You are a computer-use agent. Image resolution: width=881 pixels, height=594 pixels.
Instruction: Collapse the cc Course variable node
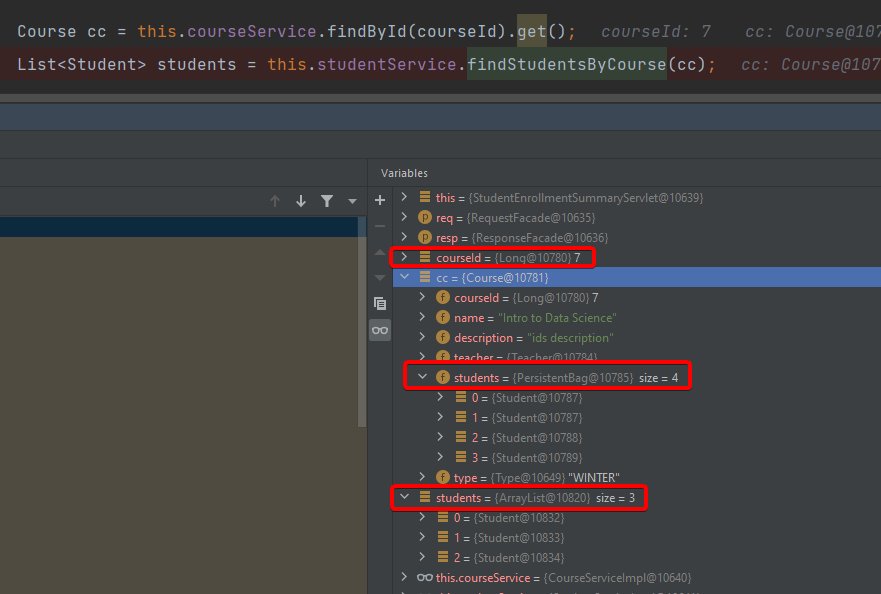tap(404, 277)
